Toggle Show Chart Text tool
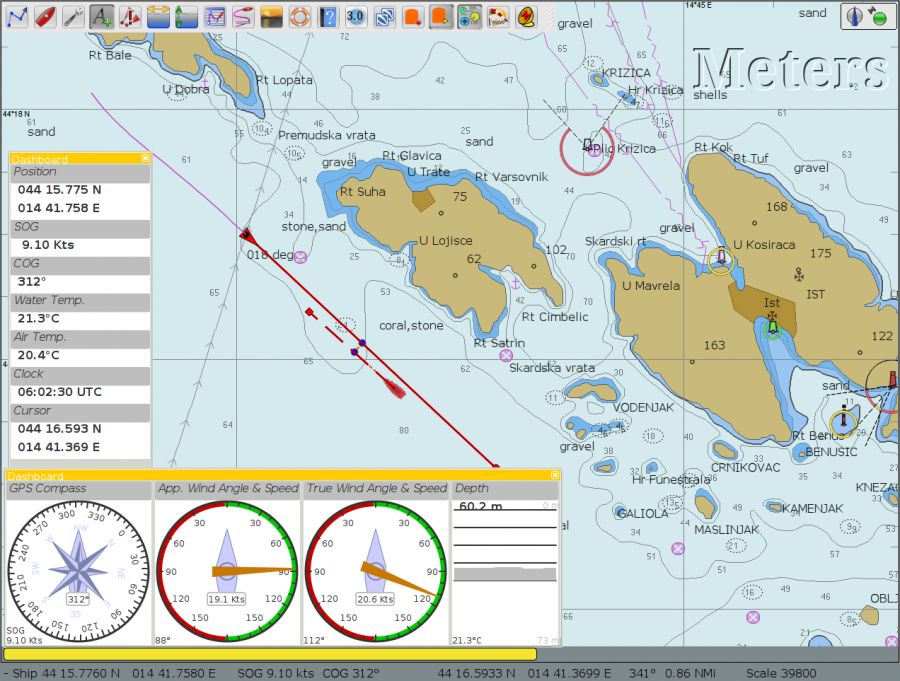This screenshot has width=900, height=681. click(x=101, y=16)
